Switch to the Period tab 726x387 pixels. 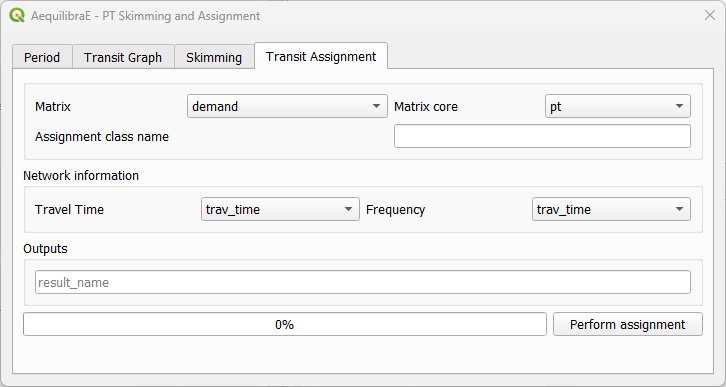tap(42, 57)
